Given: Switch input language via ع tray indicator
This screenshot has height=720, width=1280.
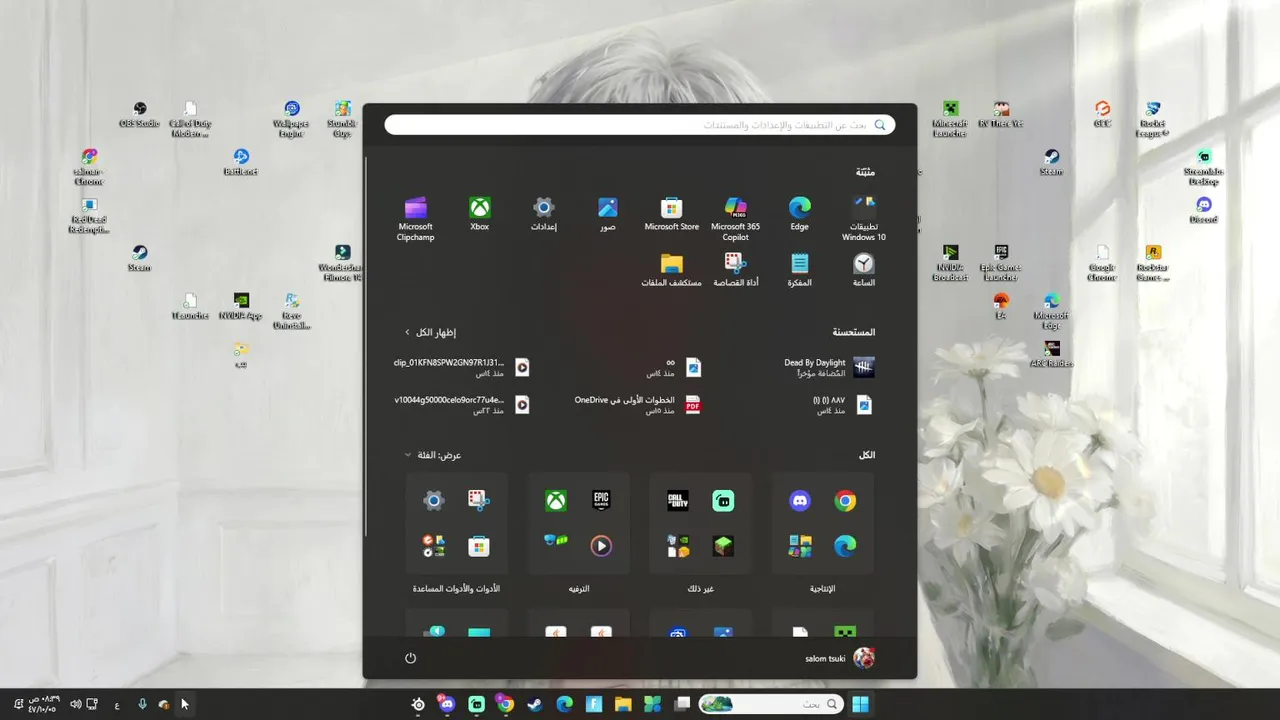Looking at the screenshot, I should 117,705.
